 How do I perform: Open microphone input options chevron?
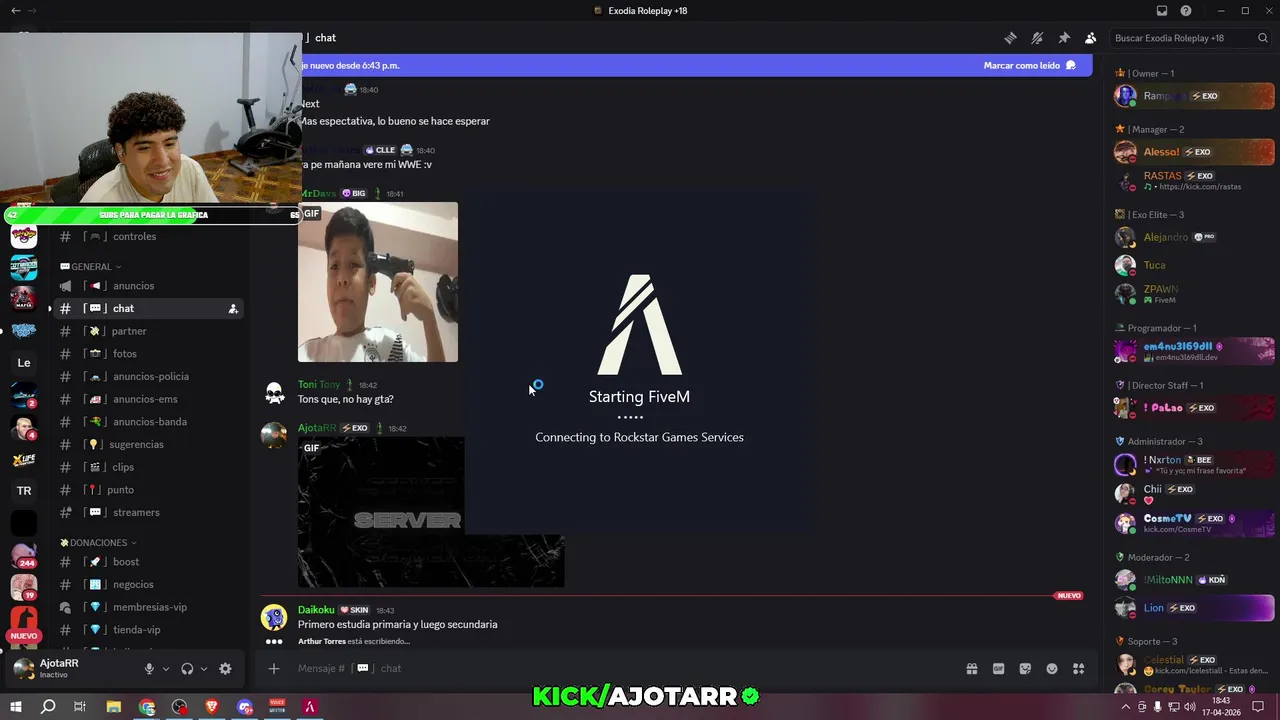[x=166, y=669]
